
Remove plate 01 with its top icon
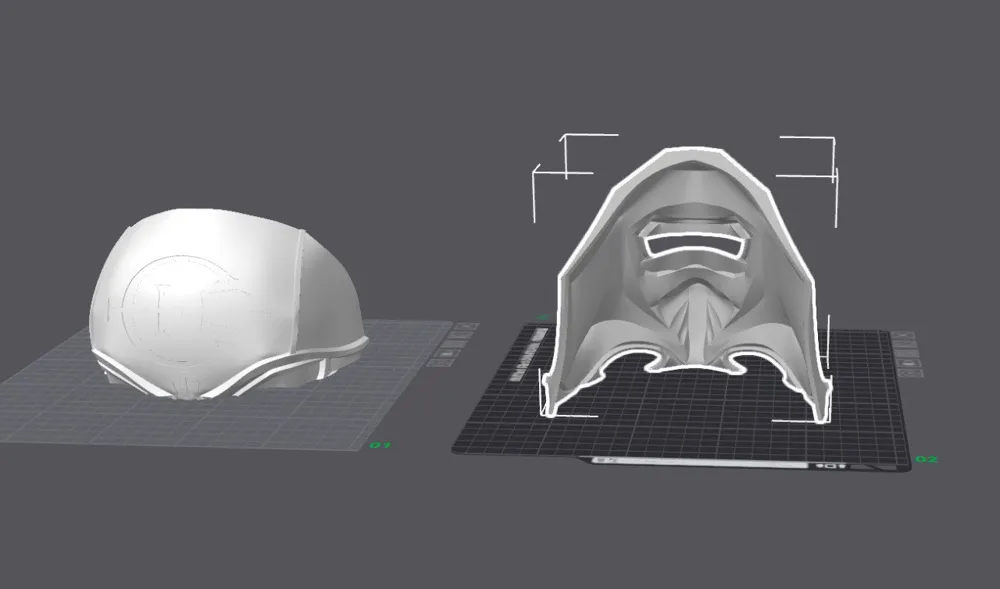point(467,326)
